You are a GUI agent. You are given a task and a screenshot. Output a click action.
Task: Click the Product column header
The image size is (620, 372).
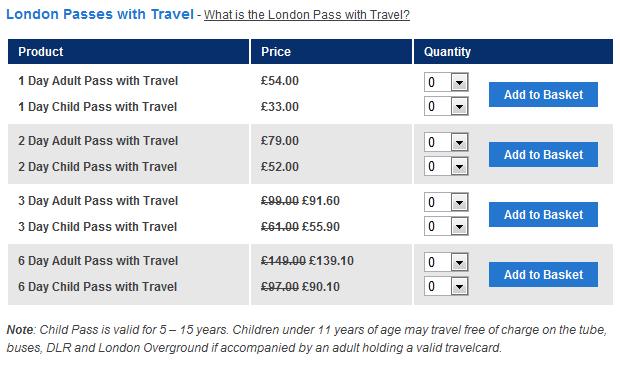pyautogui.click(x=129, y=51)
